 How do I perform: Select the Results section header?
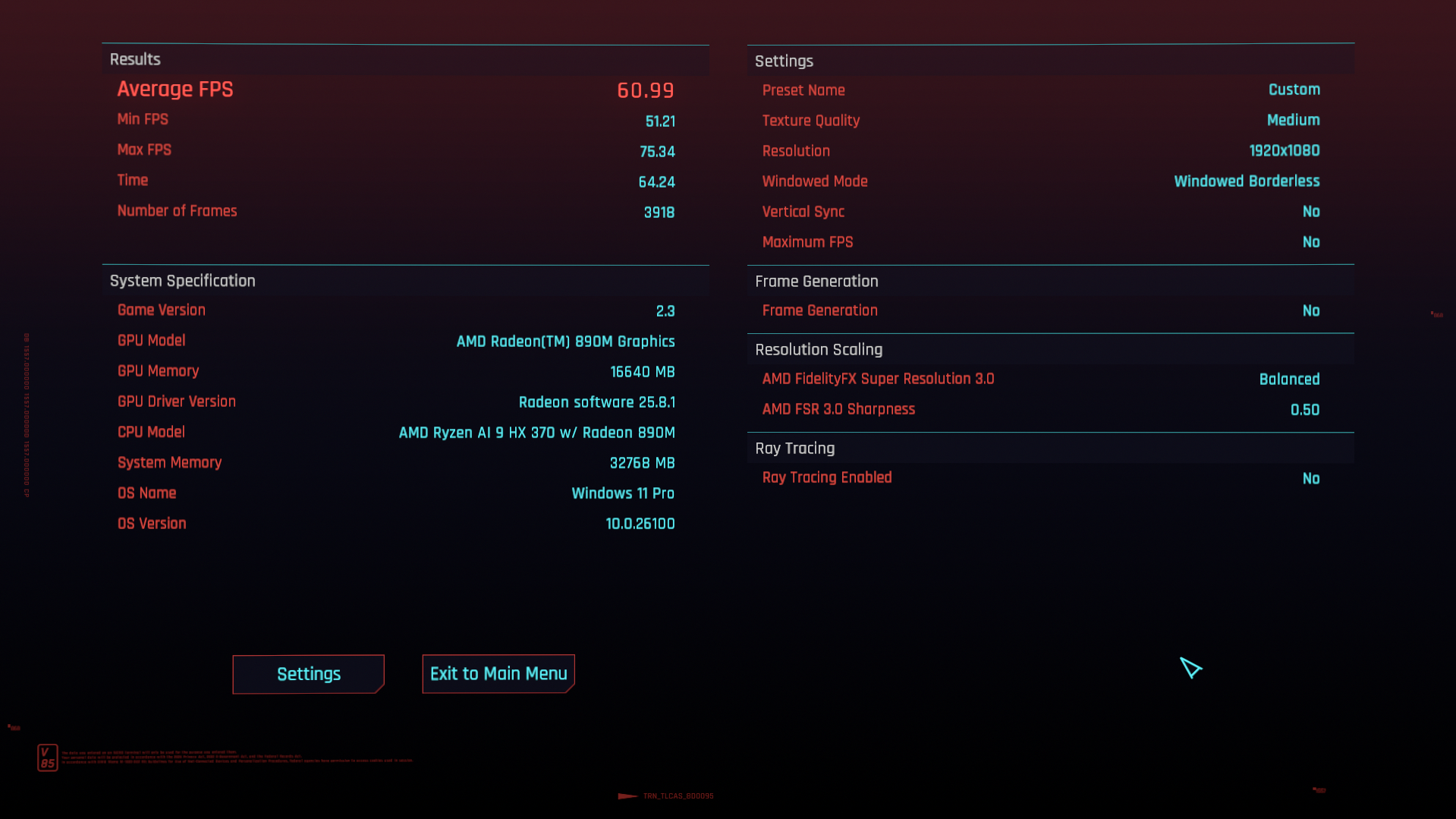coord(134,58)
